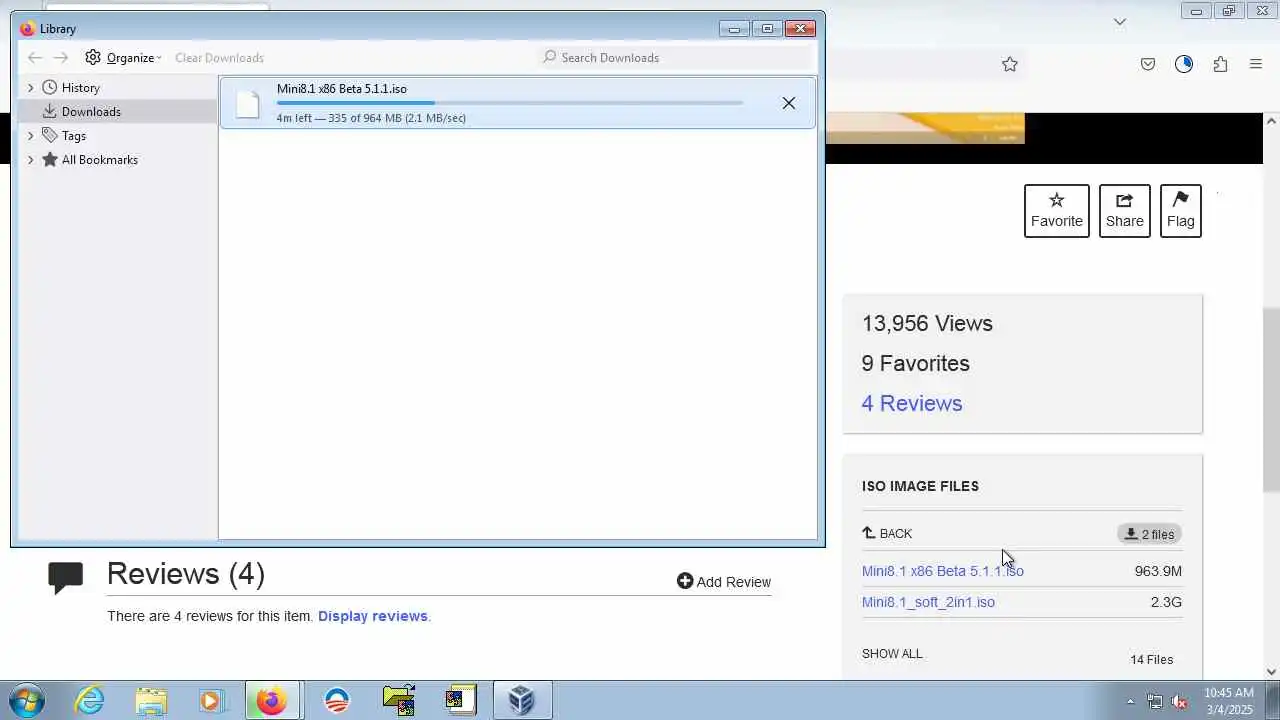Open Mini8.1 x86 Beta 5.1.1.iso link
The width and height of the screenshot is (1280, 720).
[x=943, y=571]
